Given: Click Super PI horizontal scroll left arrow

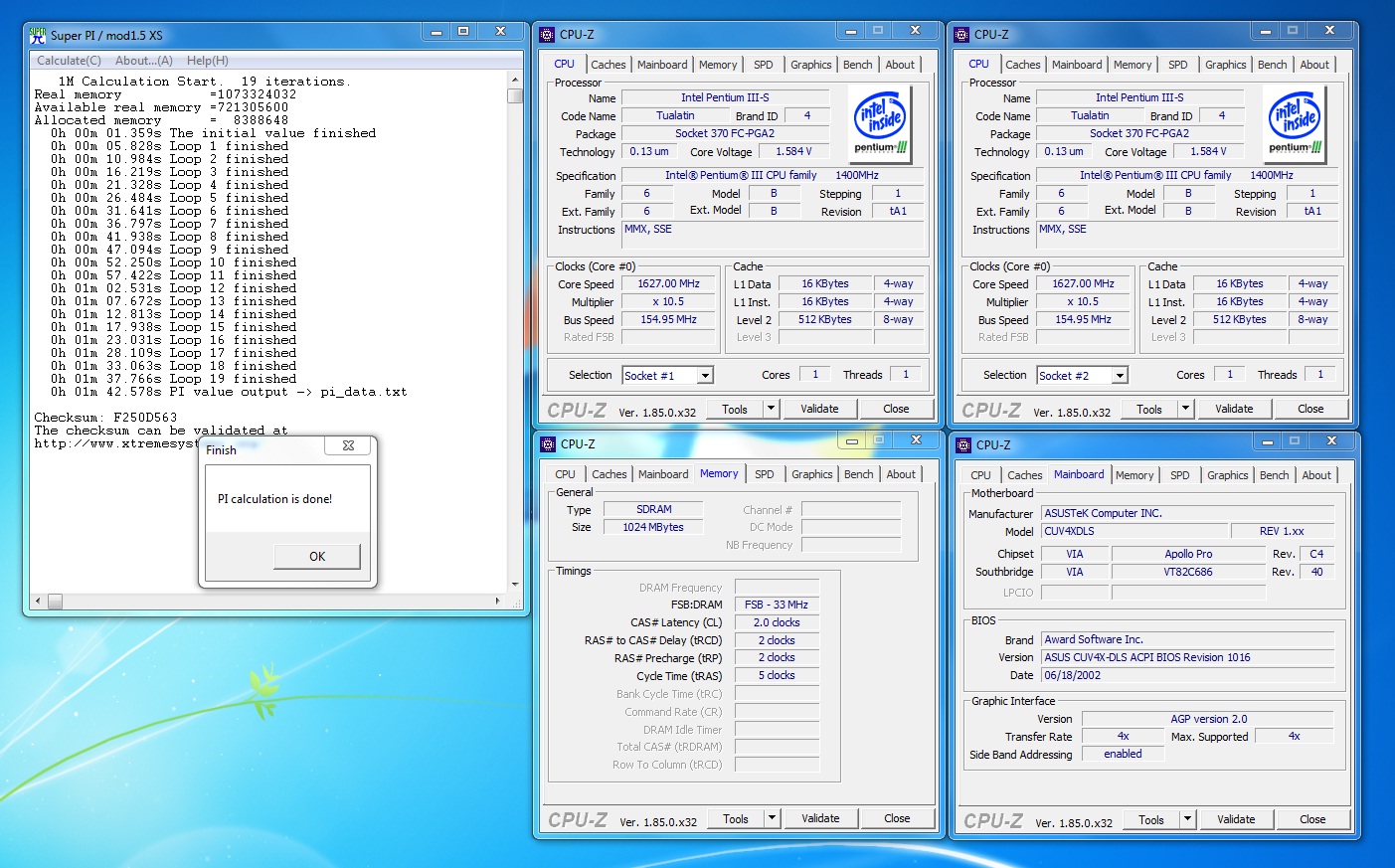Looking at the screenshot, I should point(38,602).
